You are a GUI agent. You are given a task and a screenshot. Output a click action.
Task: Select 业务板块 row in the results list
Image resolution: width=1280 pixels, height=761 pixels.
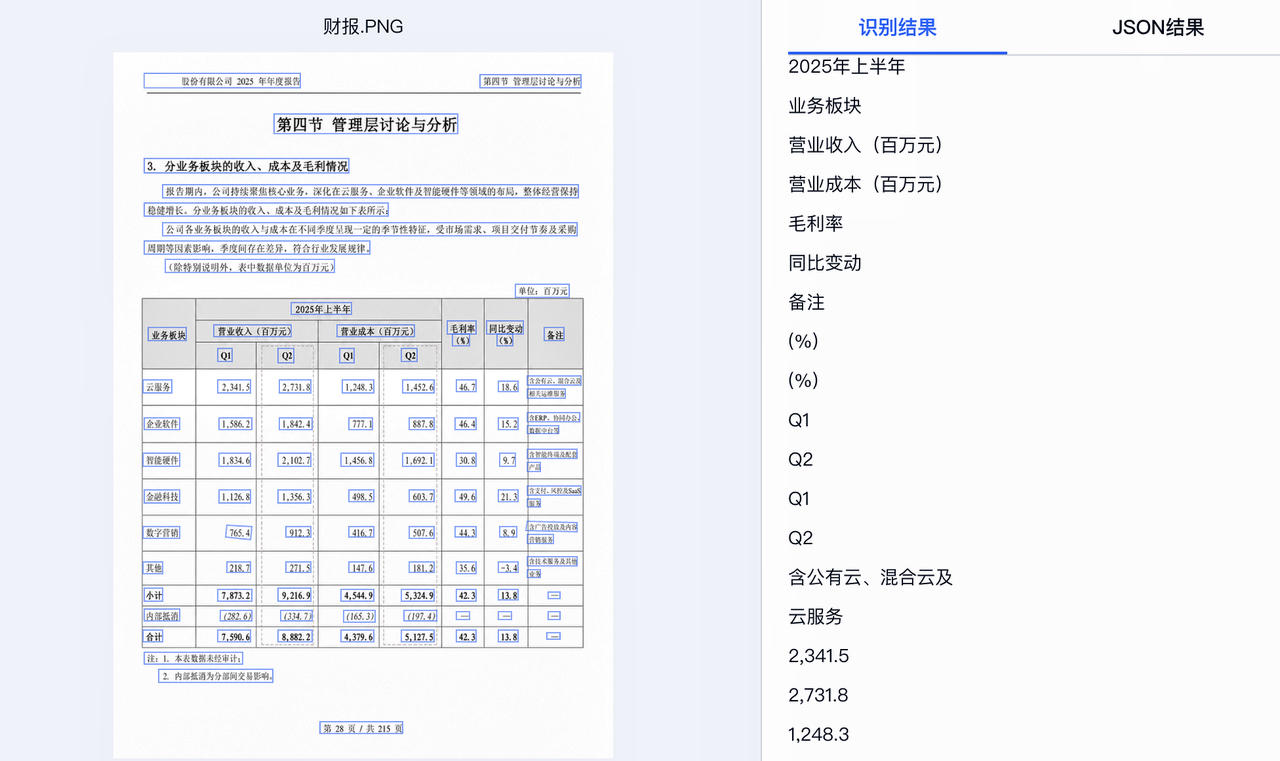click(825, 105)
